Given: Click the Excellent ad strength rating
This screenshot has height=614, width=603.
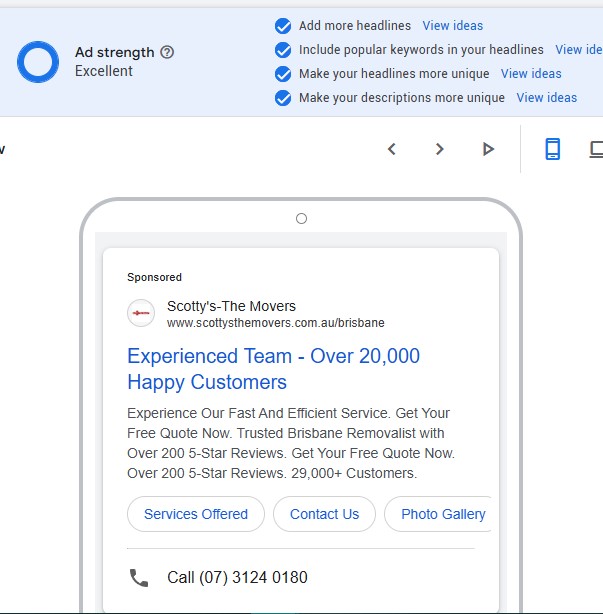Looking at the screenshot, I should coord(104,71).
